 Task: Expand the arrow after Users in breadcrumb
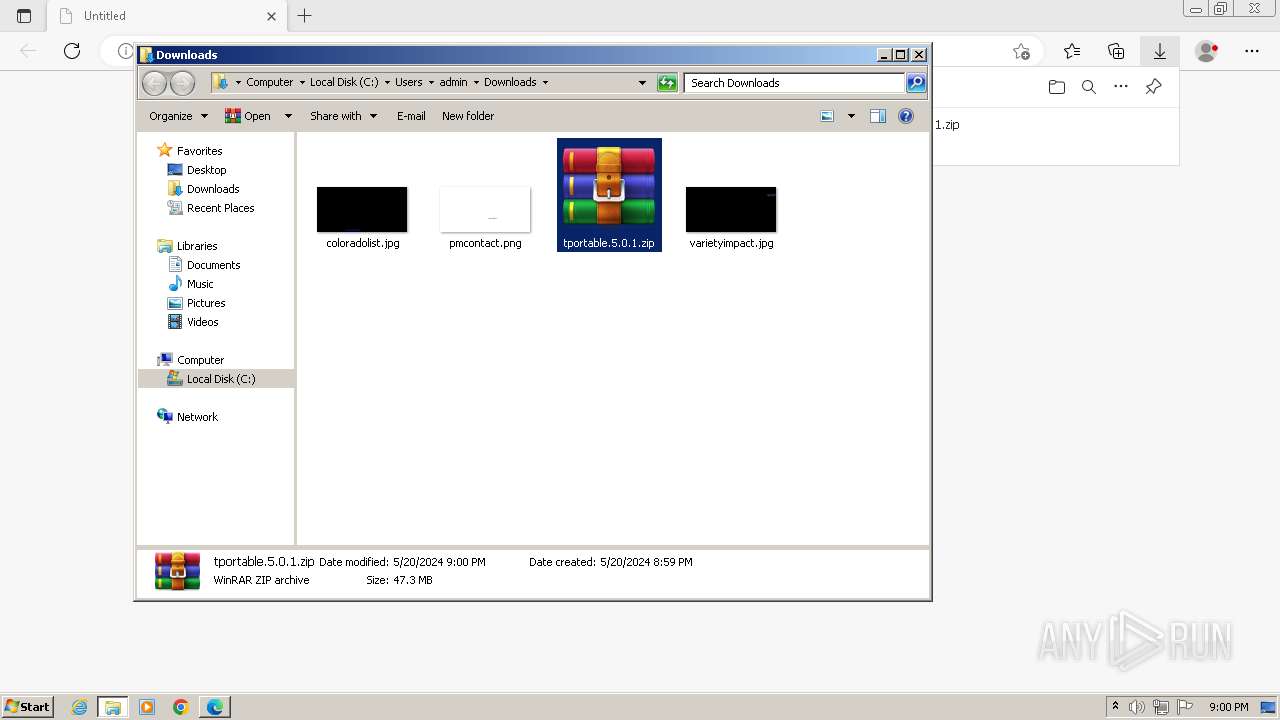tap(431, 83)
